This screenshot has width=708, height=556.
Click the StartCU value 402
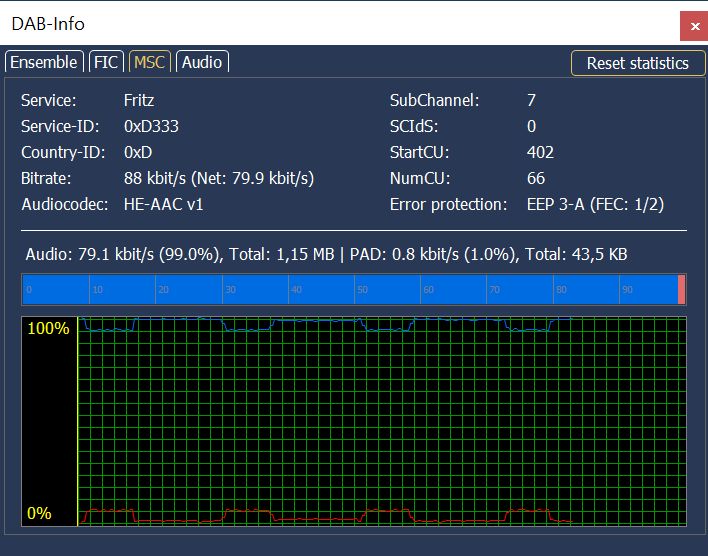coord(540,152)
